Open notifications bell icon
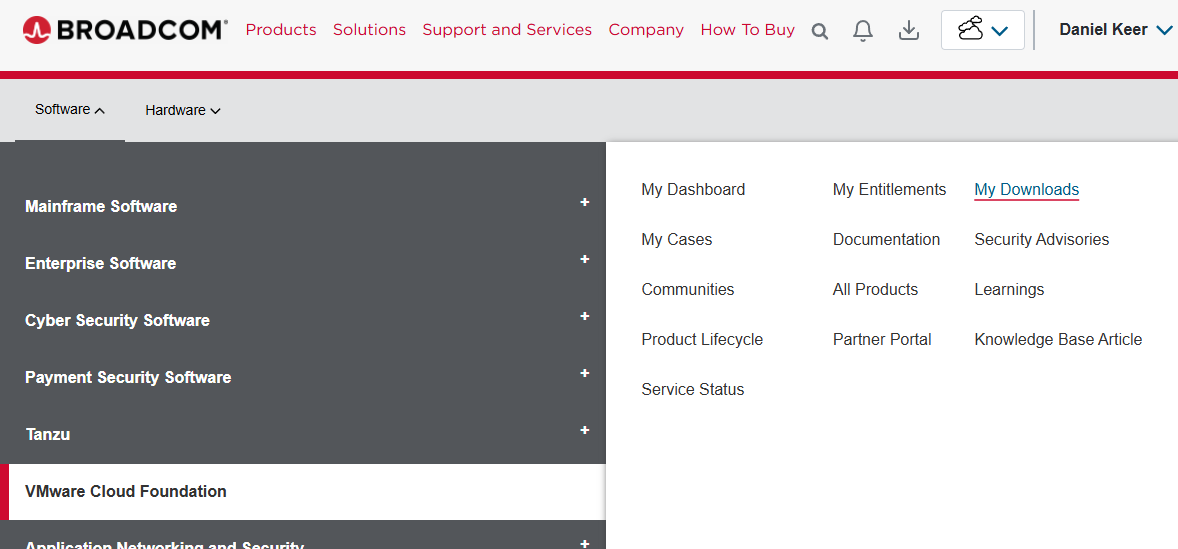 click(863, 30)
